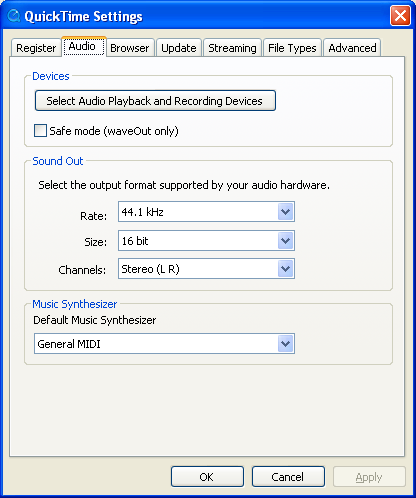Expand the Rate dropdown arrow
416x498 pixels.
pos(286,212)
